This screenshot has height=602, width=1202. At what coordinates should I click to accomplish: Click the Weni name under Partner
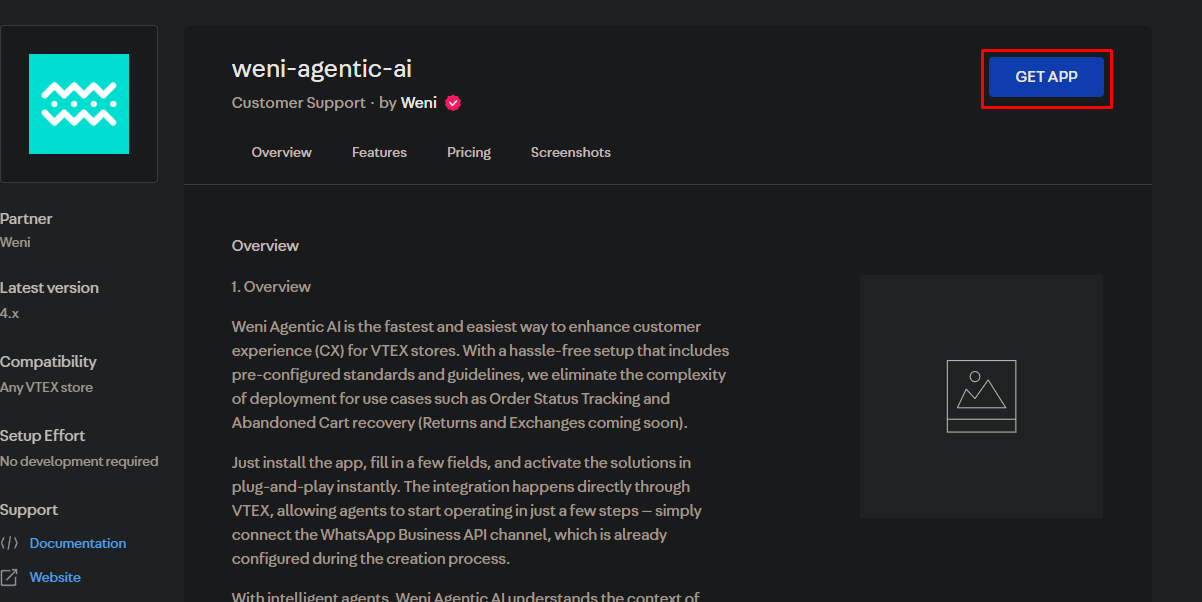[15, 242]
